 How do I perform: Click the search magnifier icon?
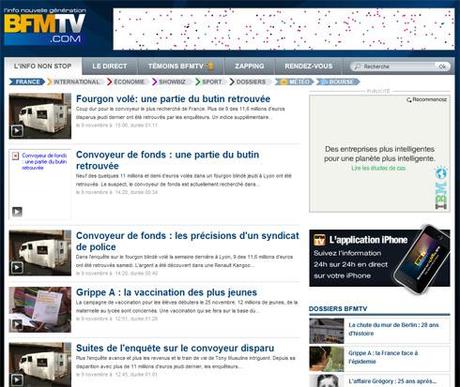pyautogui.click(x=357, y=67)
